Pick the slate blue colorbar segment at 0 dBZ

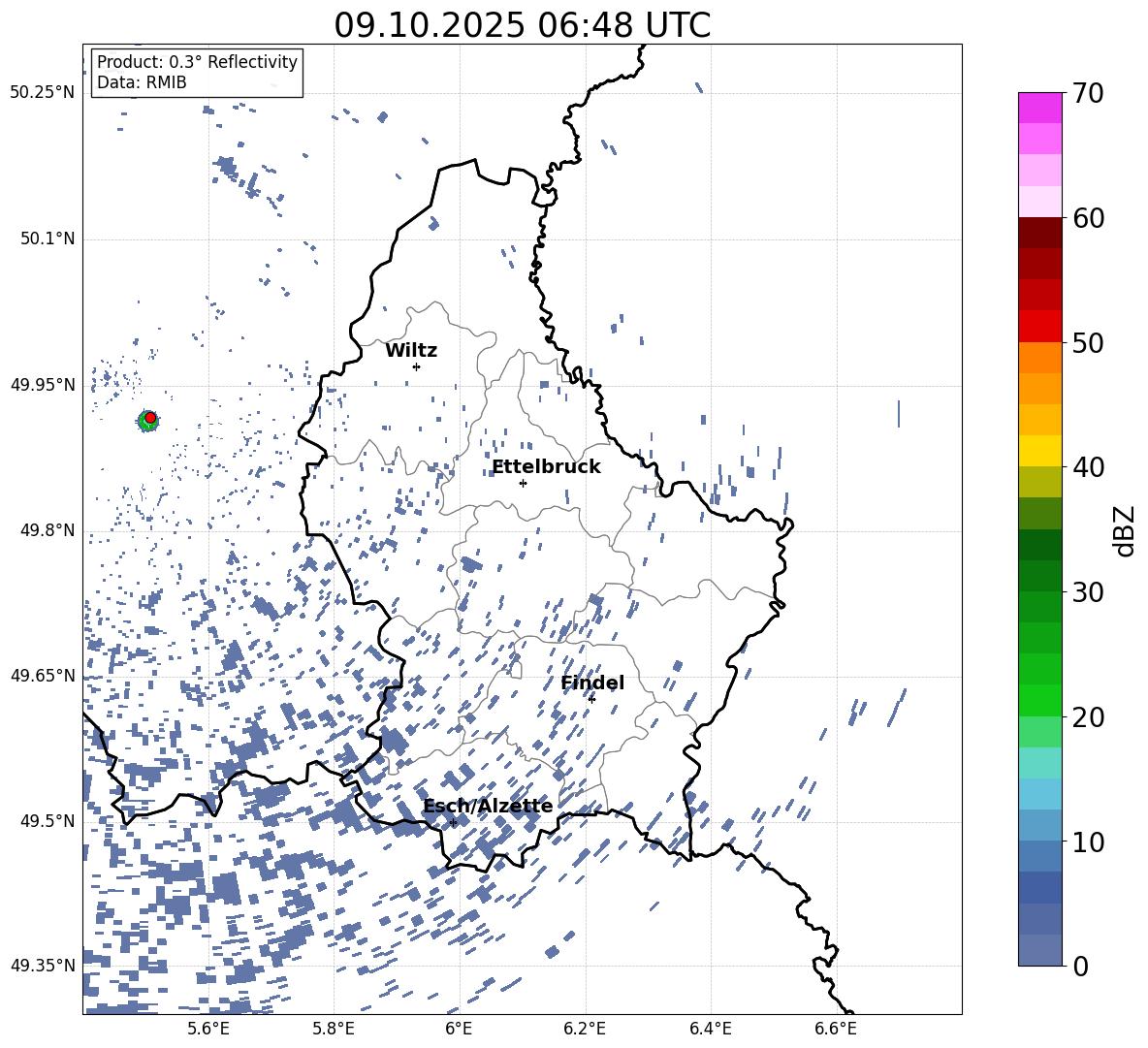click(1039, 950)
